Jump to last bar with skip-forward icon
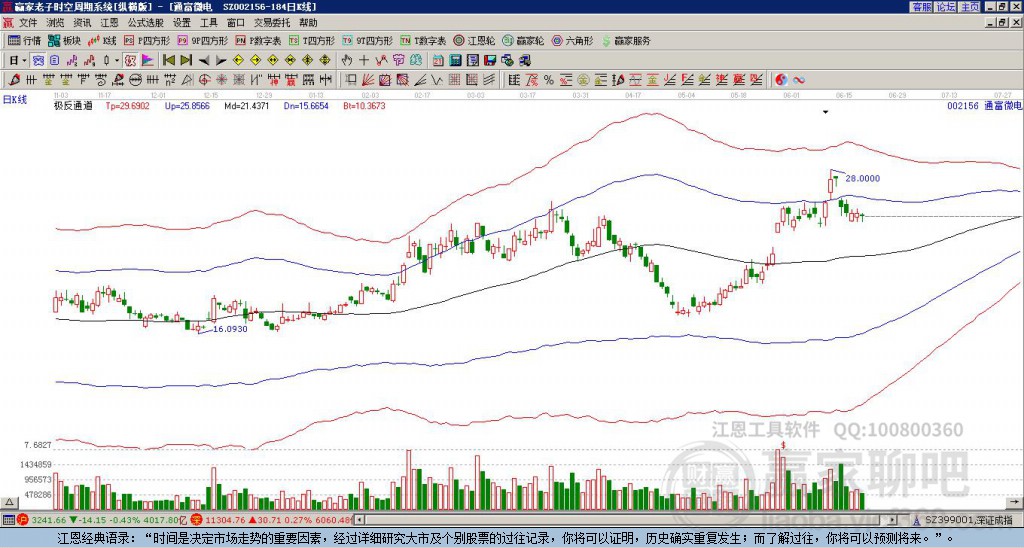Viewport: 1024px width, 548px height. coord(186,61)
